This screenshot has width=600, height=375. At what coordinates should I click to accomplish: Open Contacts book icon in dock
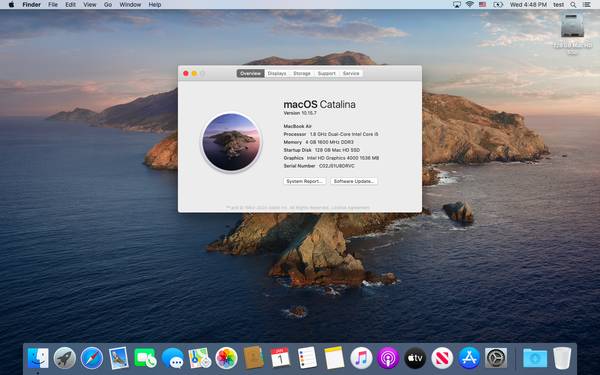coord(253,358)
